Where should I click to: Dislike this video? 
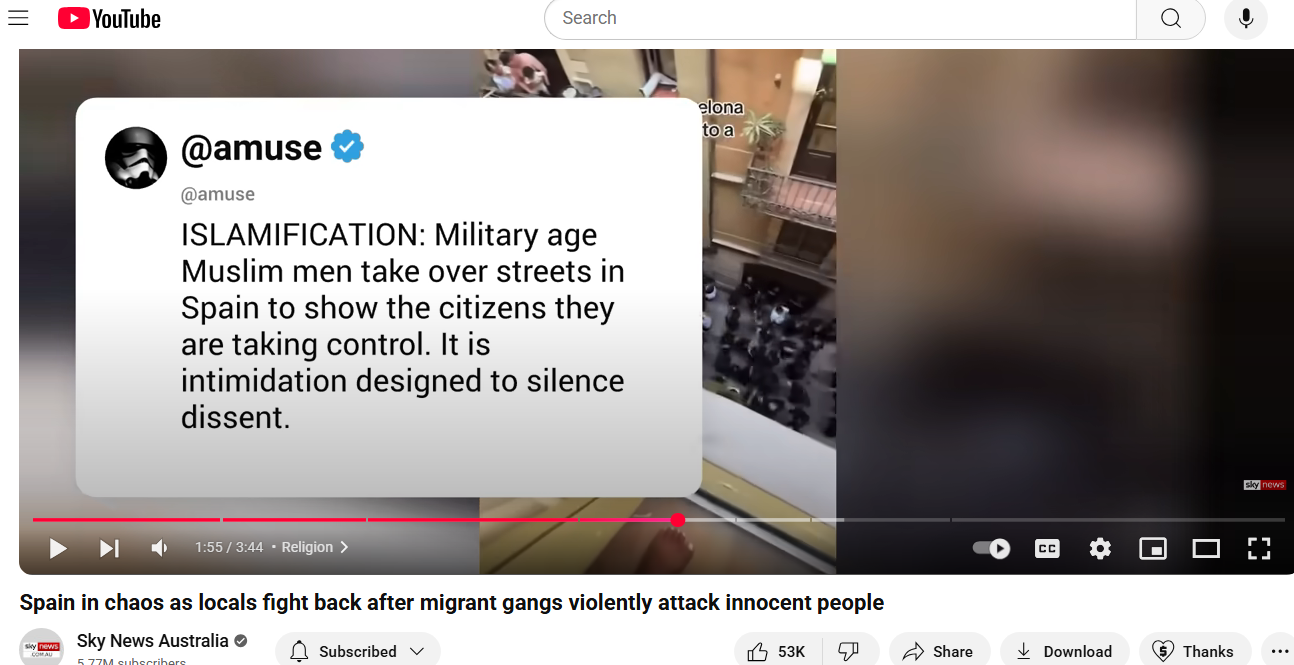pos(849,652)
